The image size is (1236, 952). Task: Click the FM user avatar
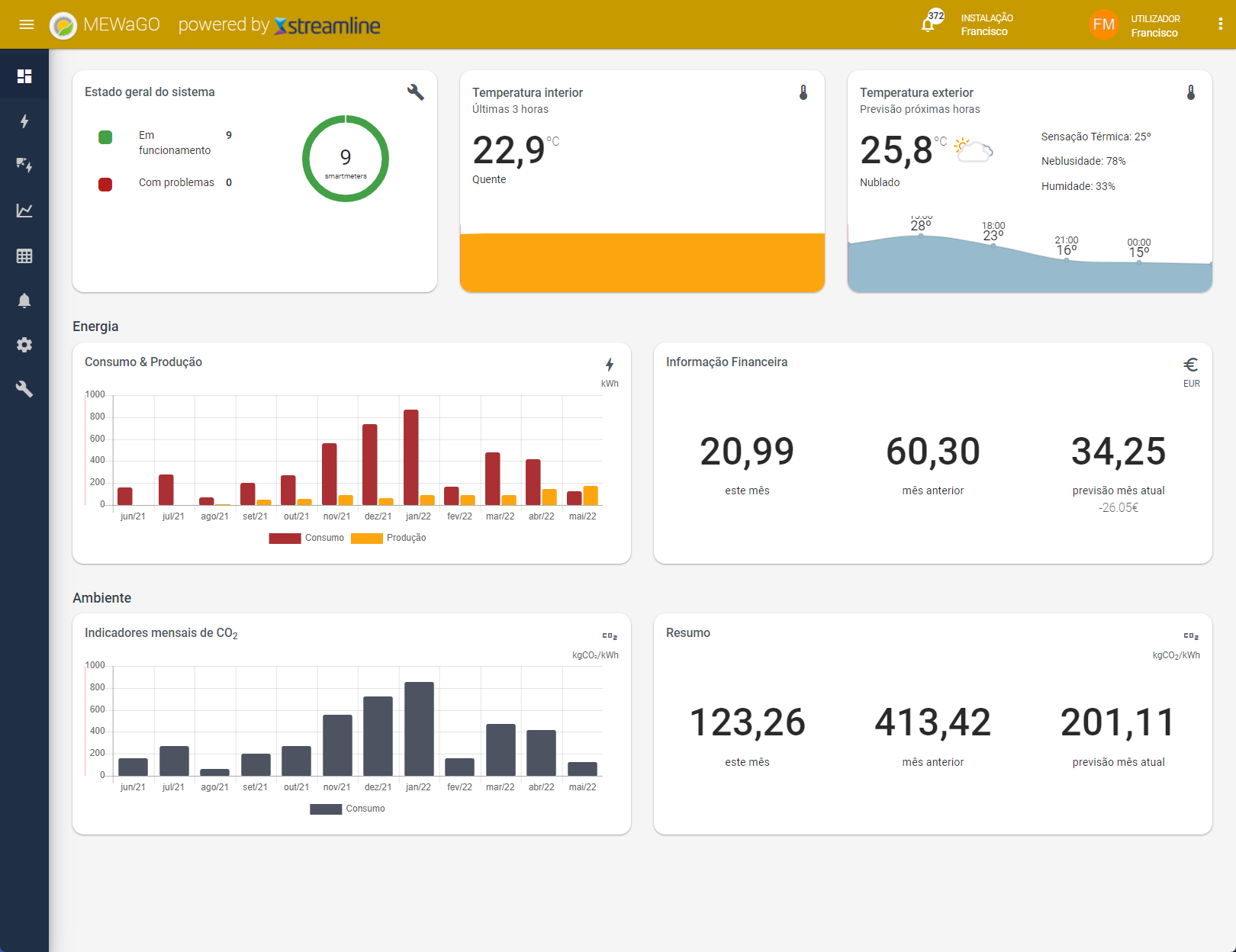1104,24
